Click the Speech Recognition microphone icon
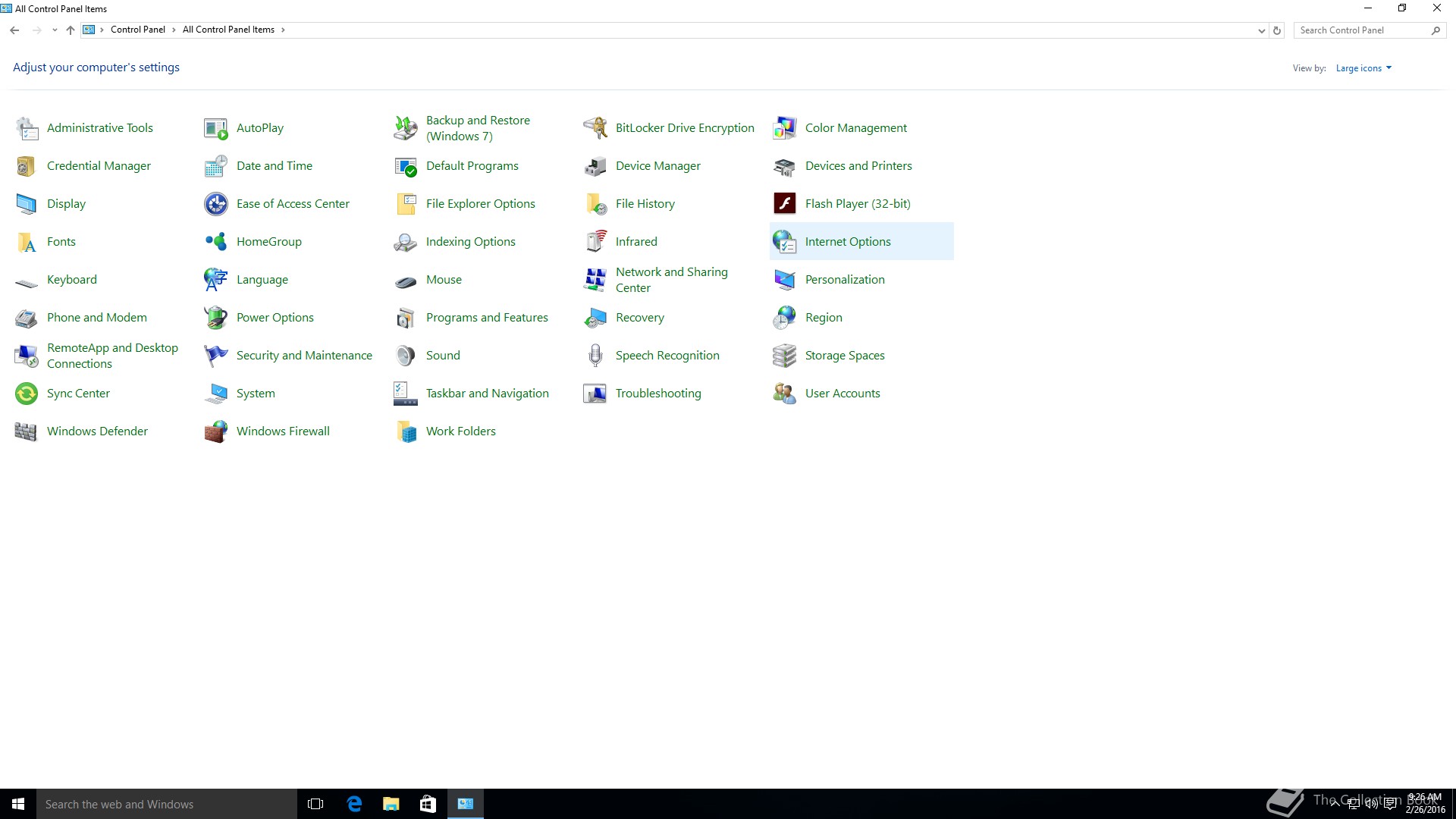Image resolution: width=1456 pixels, height=819 pixels. 595,356
